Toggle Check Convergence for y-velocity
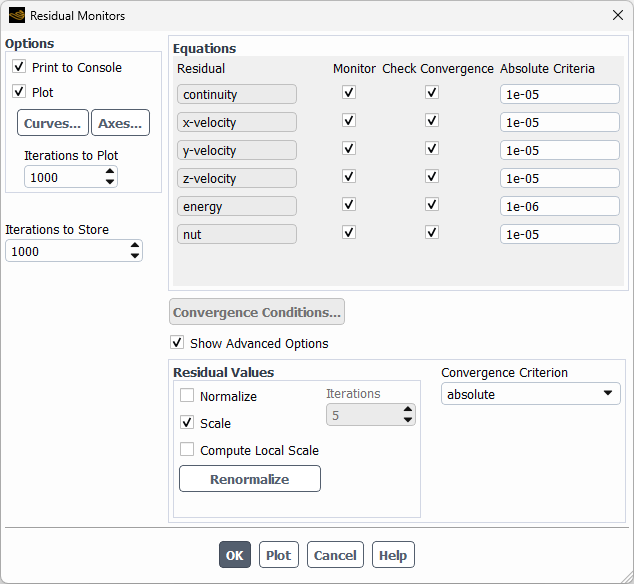The height and width of the screenshot is (584, 634). pyautogui.click(x=432, y=148)
